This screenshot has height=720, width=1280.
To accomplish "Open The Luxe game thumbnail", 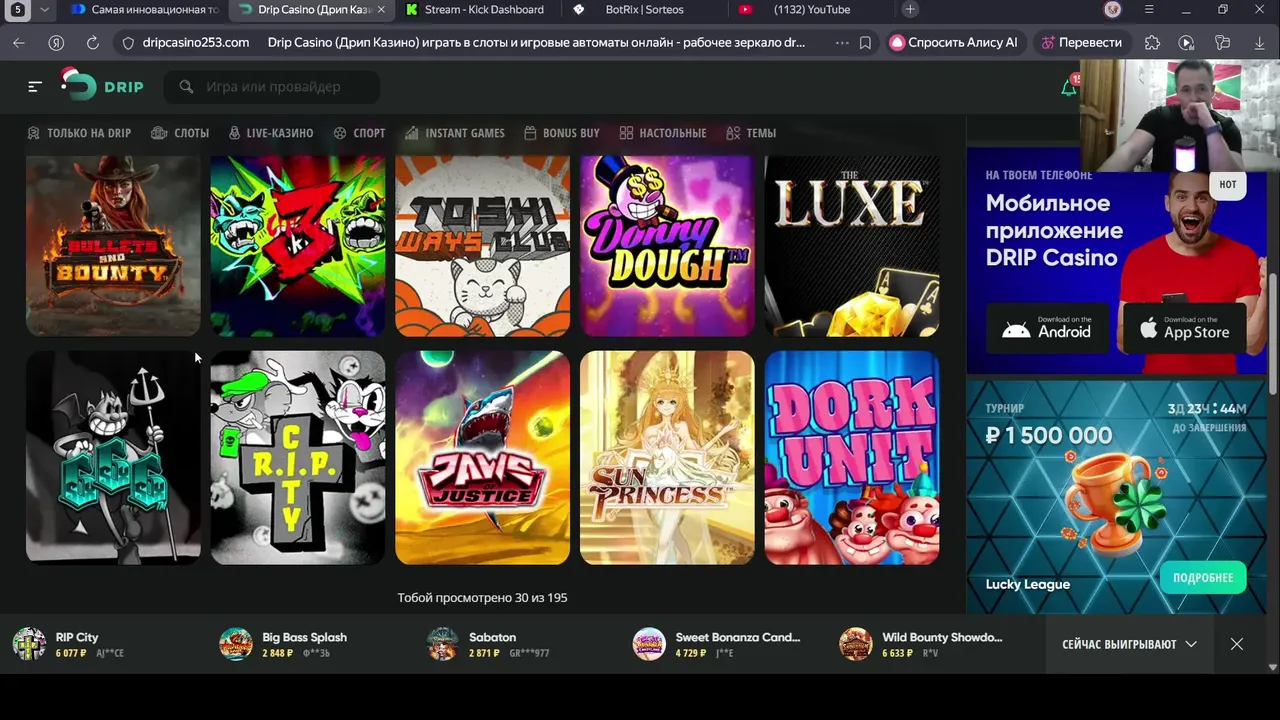I will 852,246.
